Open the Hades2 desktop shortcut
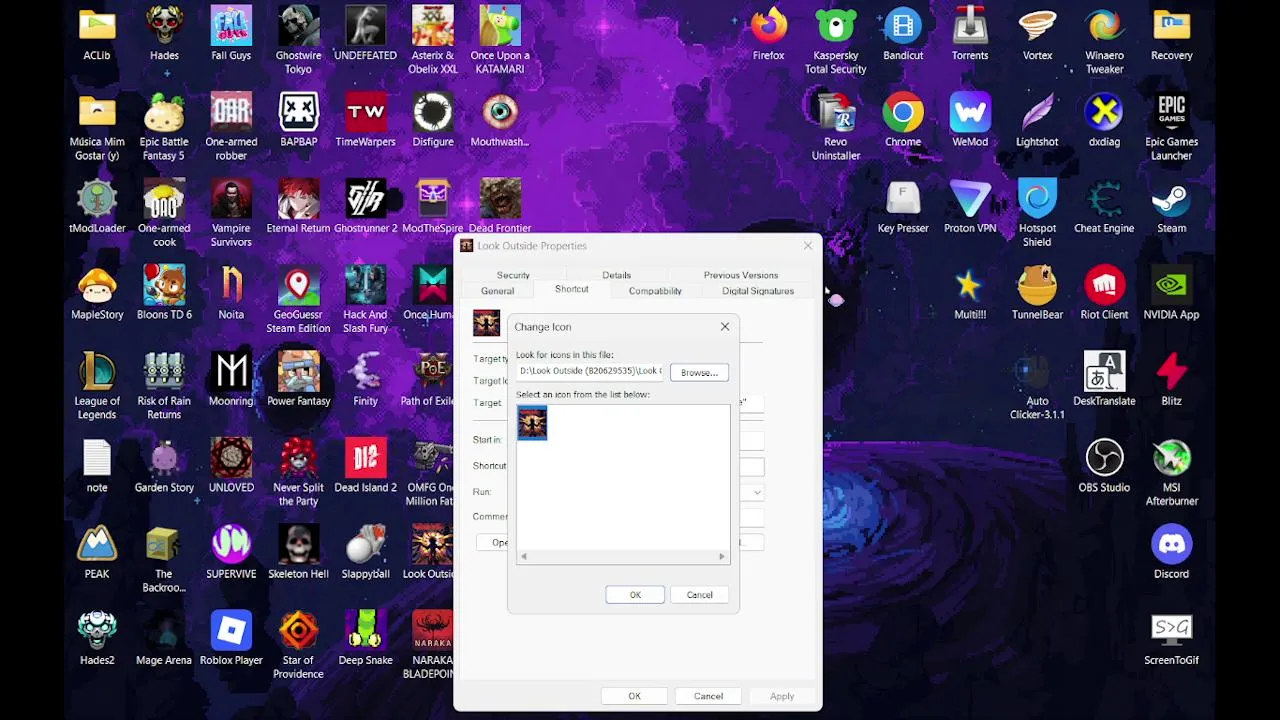This screenshot has width=1280, height=720. coord(97,639)
